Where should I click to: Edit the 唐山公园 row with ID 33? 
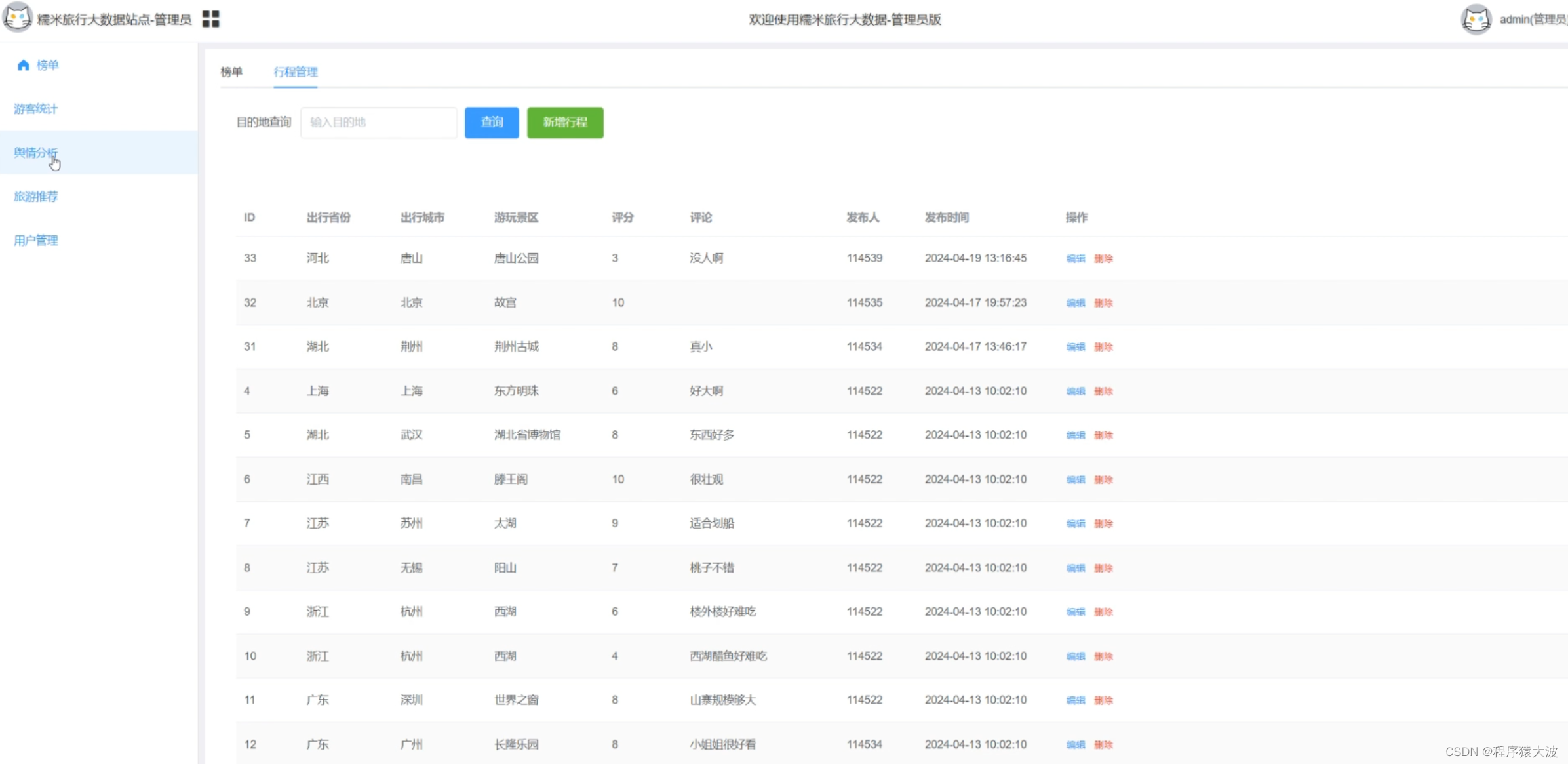pos(1075,258)
